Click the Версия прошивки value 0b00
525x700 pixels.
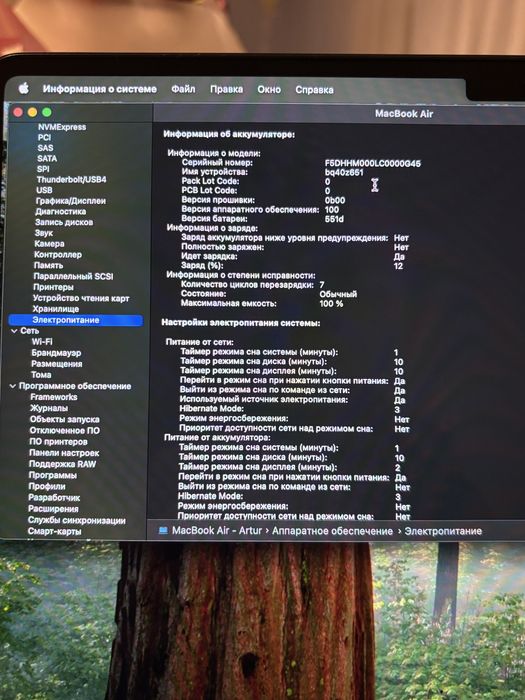pos(335,200)
